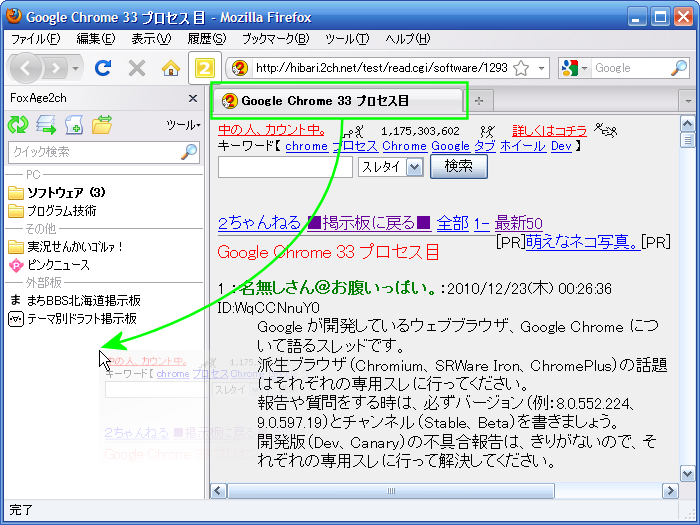Open the 履歴 menu
Image resolution: width=700 pixels, height=525 pixels.
tap(207, 39)
